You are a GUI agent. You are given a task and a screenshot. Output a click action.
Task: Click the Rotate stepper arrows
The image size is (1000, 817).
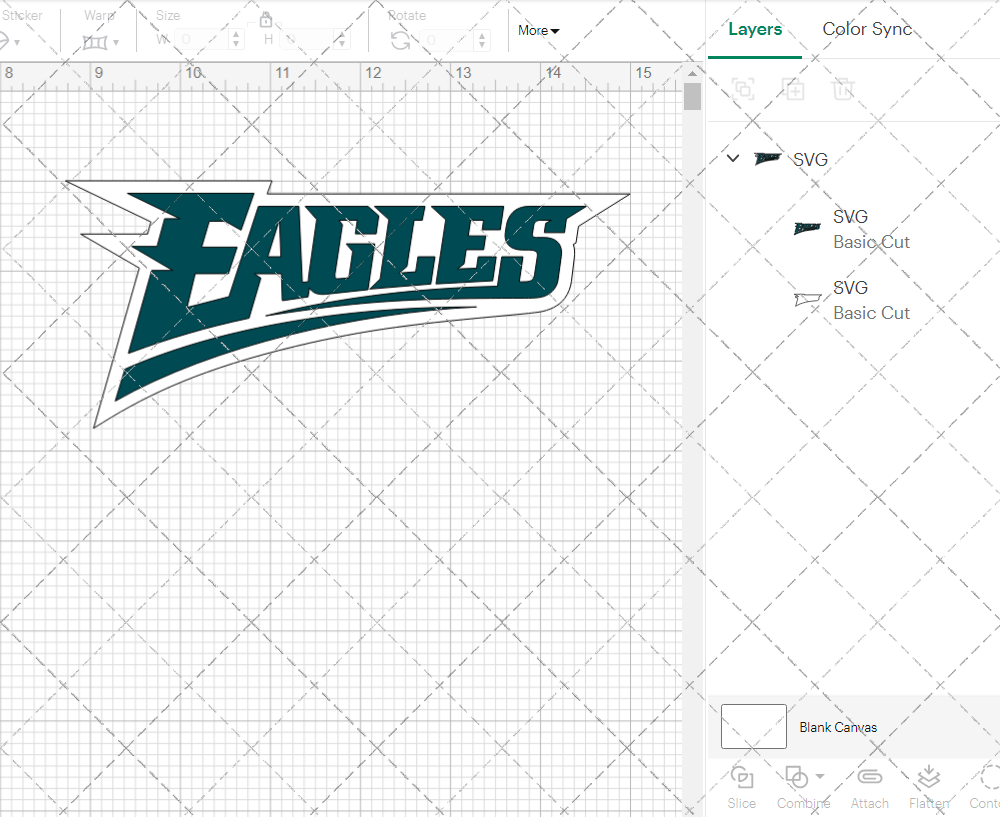click(482, 40)
